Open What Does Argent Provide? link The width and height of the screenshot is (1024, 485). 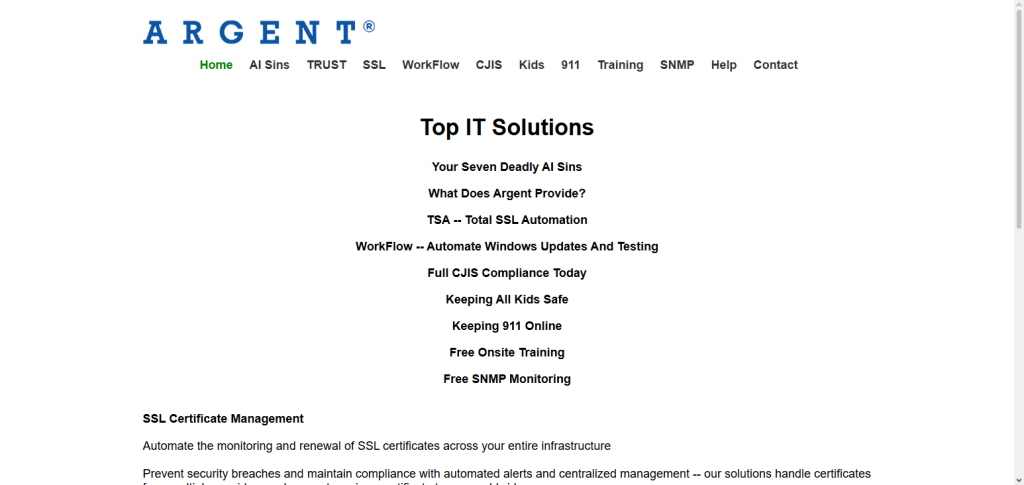pyautogui.click(x=507, y=194)
